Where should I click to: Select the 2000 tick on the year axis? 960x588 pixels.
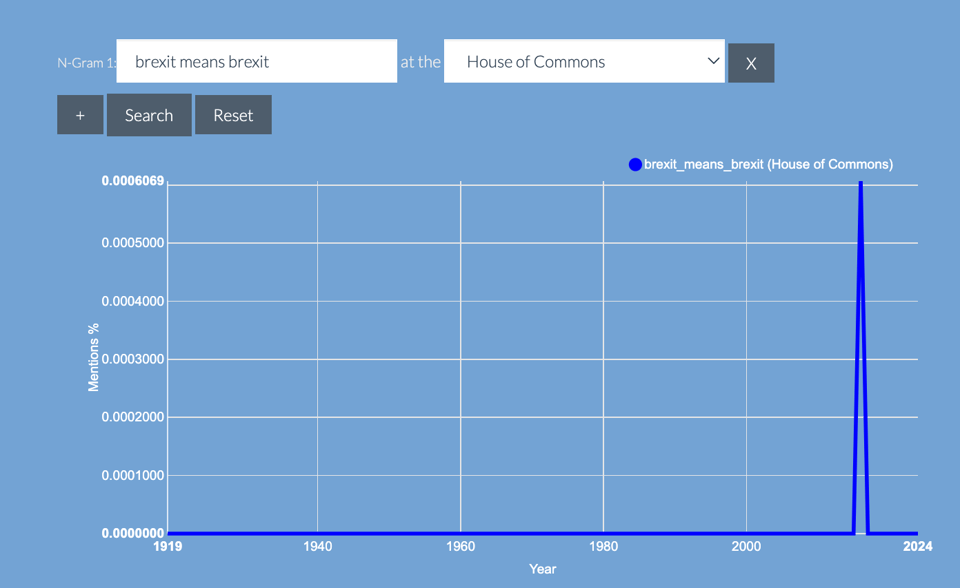pyautogui.click(x=746, y=546)
